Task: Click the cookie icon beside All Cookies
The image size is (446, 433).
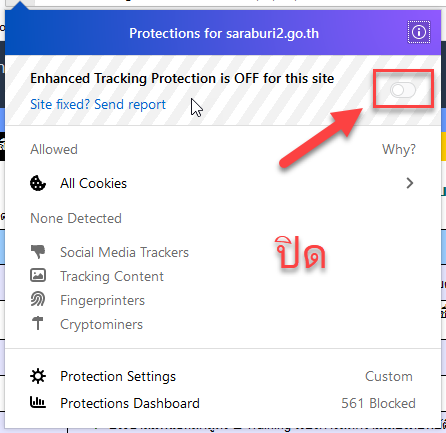Action: click(x=38, y=183)
